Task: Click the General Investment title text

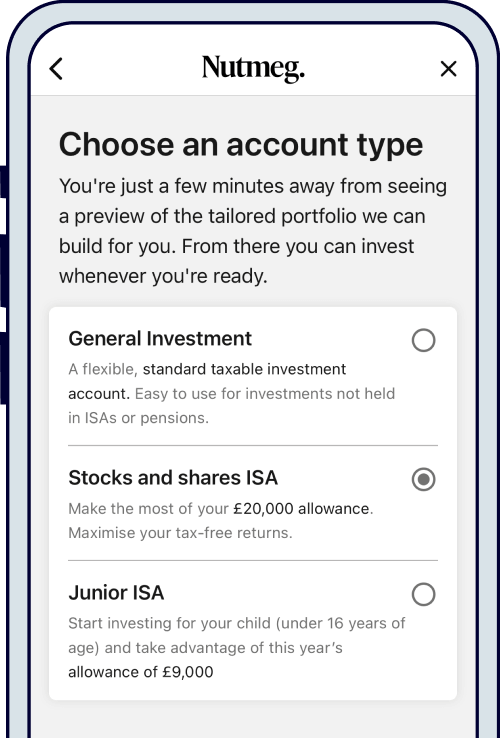Action: [x=160, y=338]
